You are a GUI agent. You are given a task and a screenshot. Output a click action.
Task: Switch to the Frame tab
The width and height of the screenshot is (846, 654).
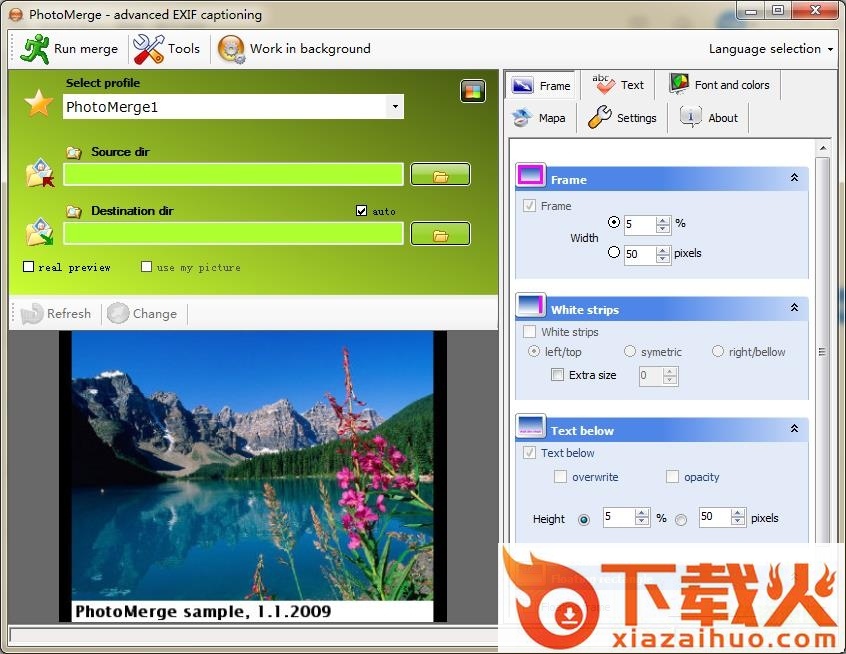point(542,85)
